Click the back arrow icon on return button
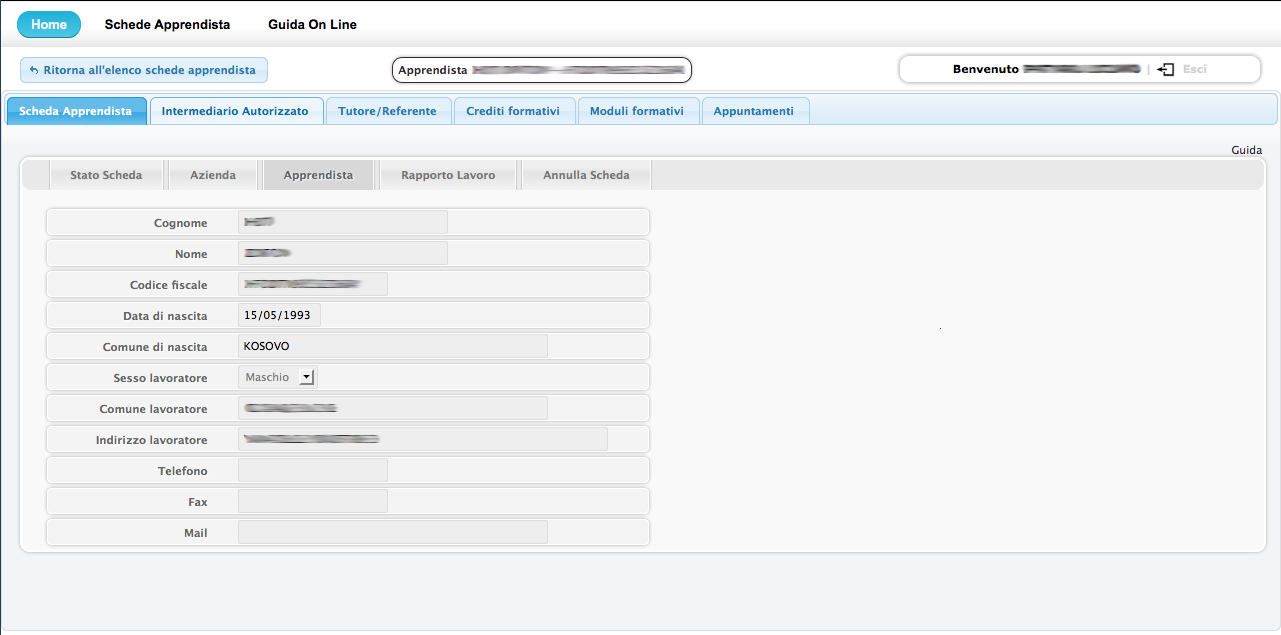 click(34, 71)
